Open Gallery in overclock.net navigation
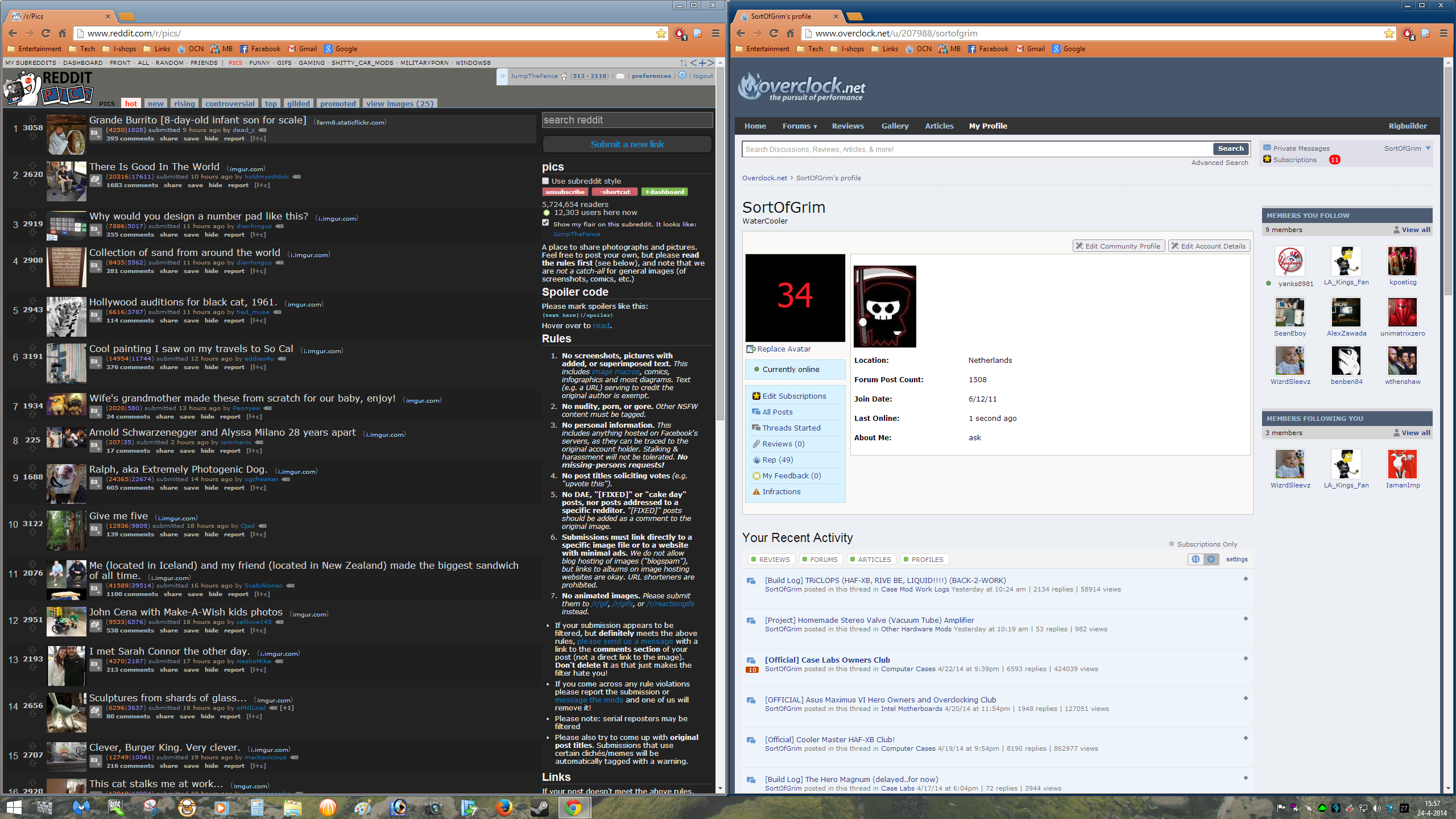The height and width of the screenshot is (819, 1456). tap(895, 126)
